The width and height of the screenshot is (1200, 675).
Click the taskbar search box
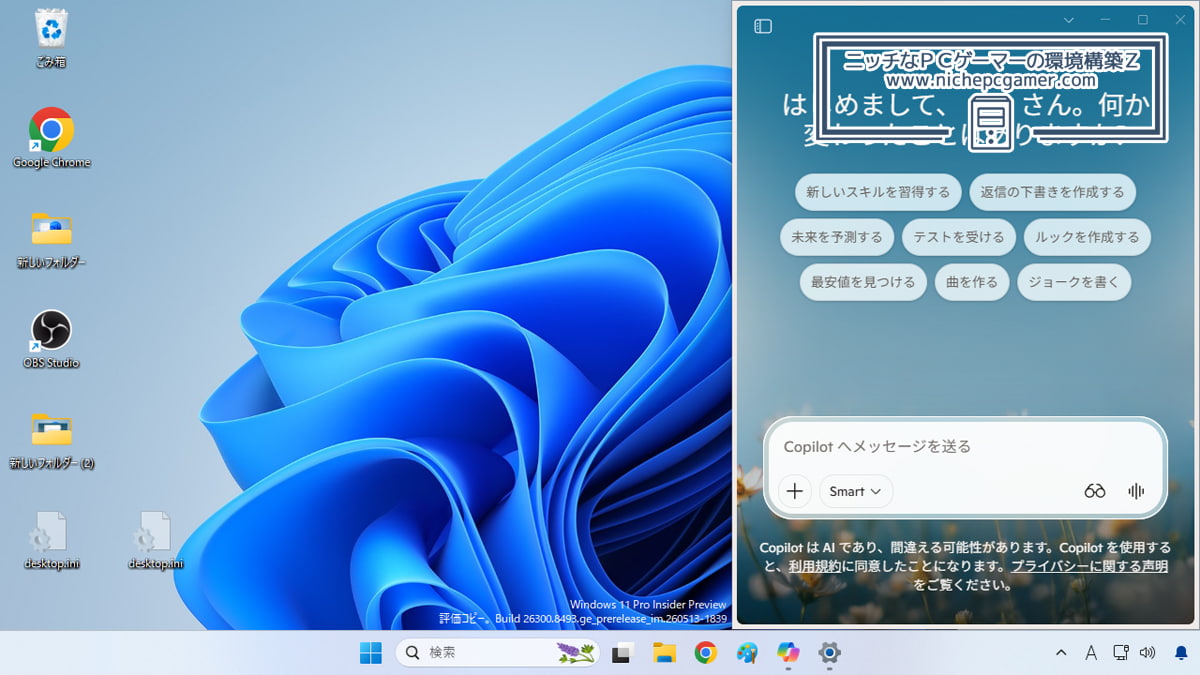(497, 653)
